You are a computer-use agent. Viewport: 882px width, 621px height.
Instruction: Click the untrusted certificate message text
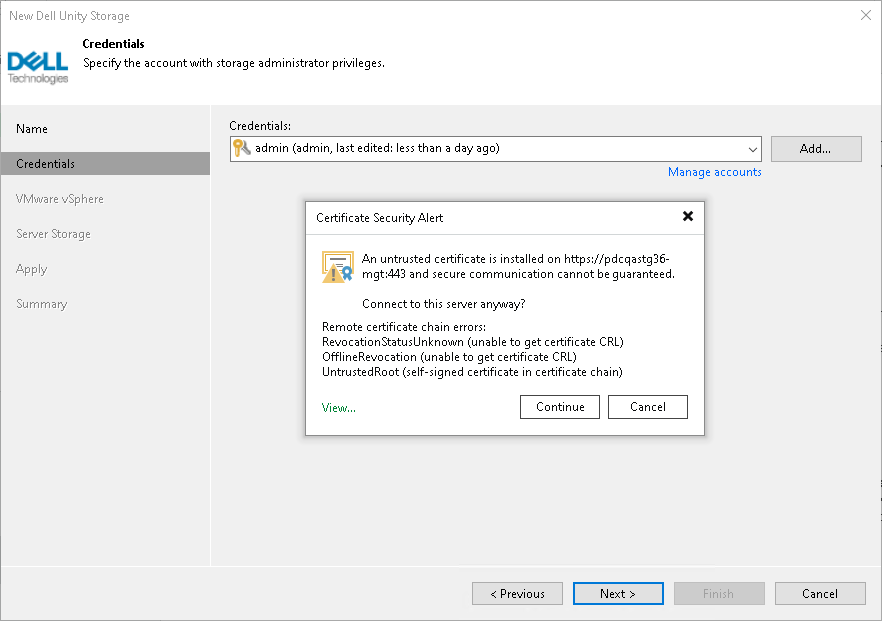point(518,267)
